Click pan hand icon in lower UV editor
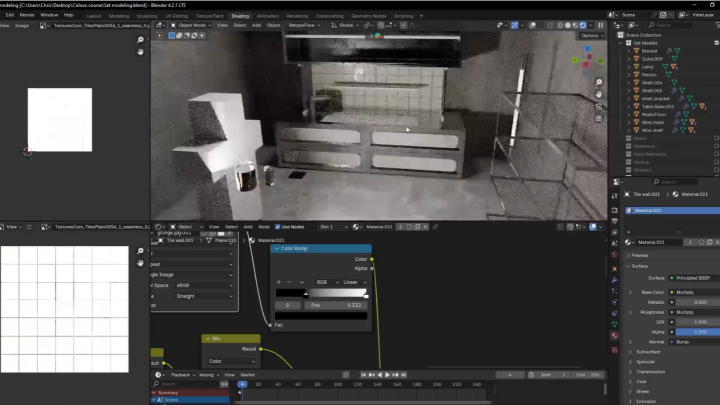The width and height of the screenshot is (720, 405). click(140, 263)
